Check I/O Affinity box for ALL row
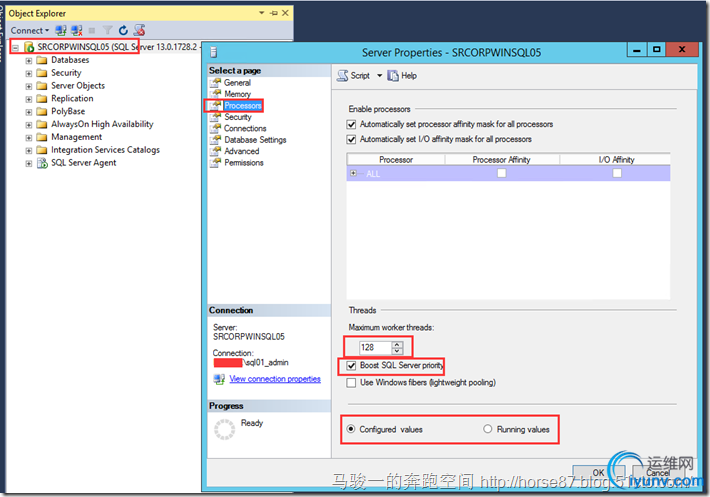The image size is (710, 497). pos(617,173)
